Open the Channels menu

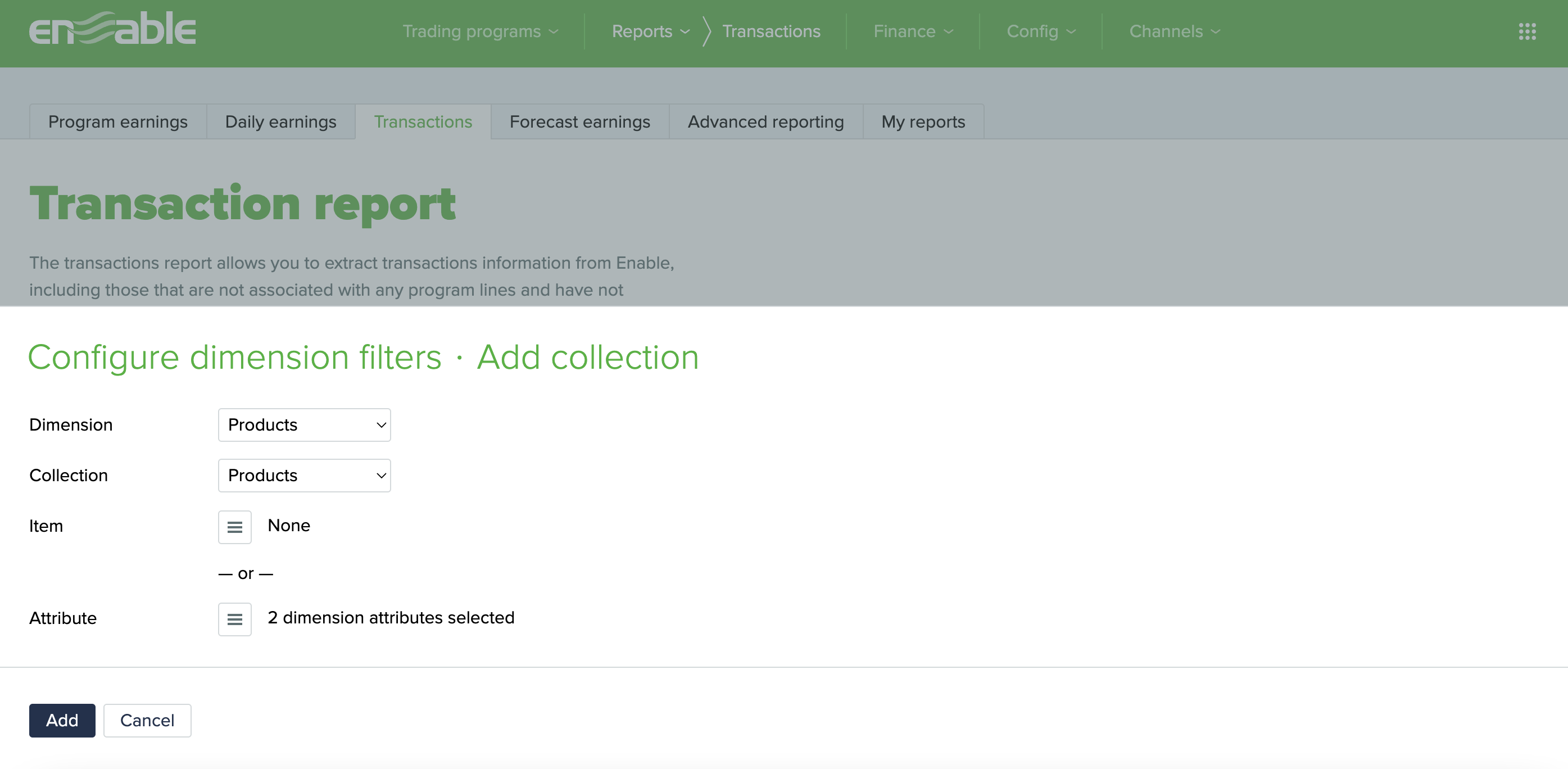coord(1175,31)
